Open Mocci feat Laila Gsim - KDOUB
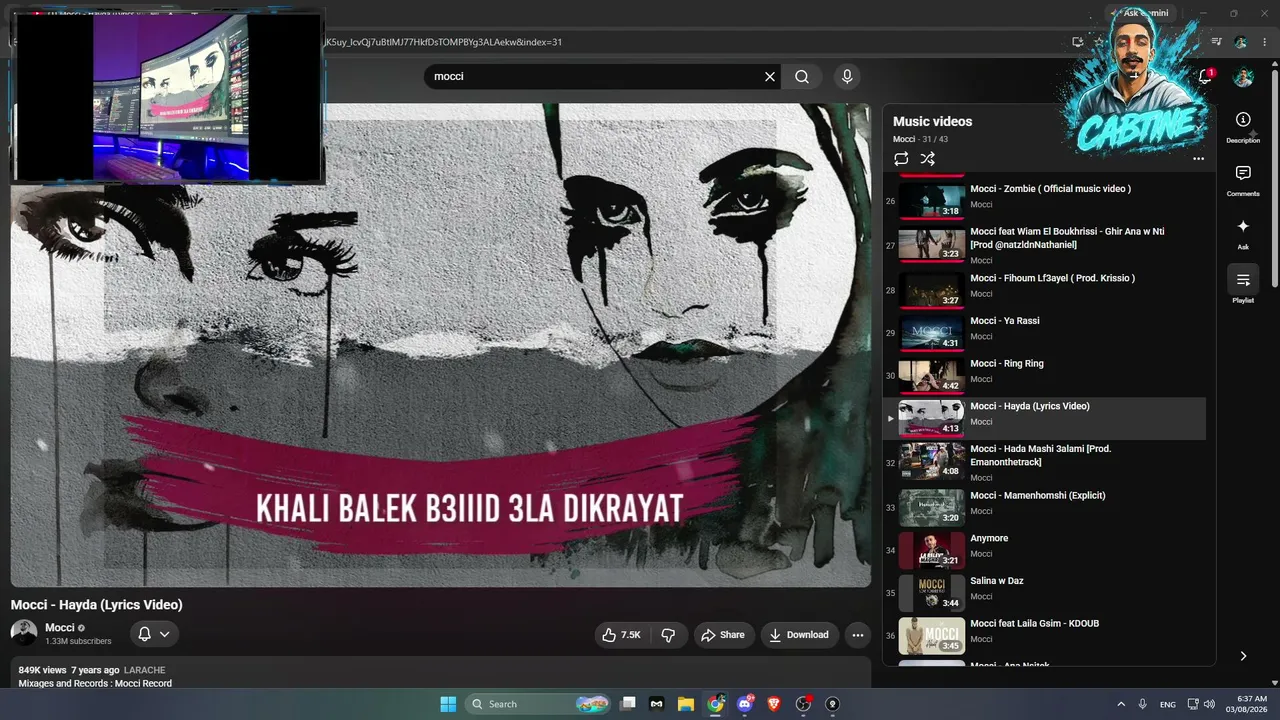This screenshot has height=720, width=1280. click(1044, 635)
